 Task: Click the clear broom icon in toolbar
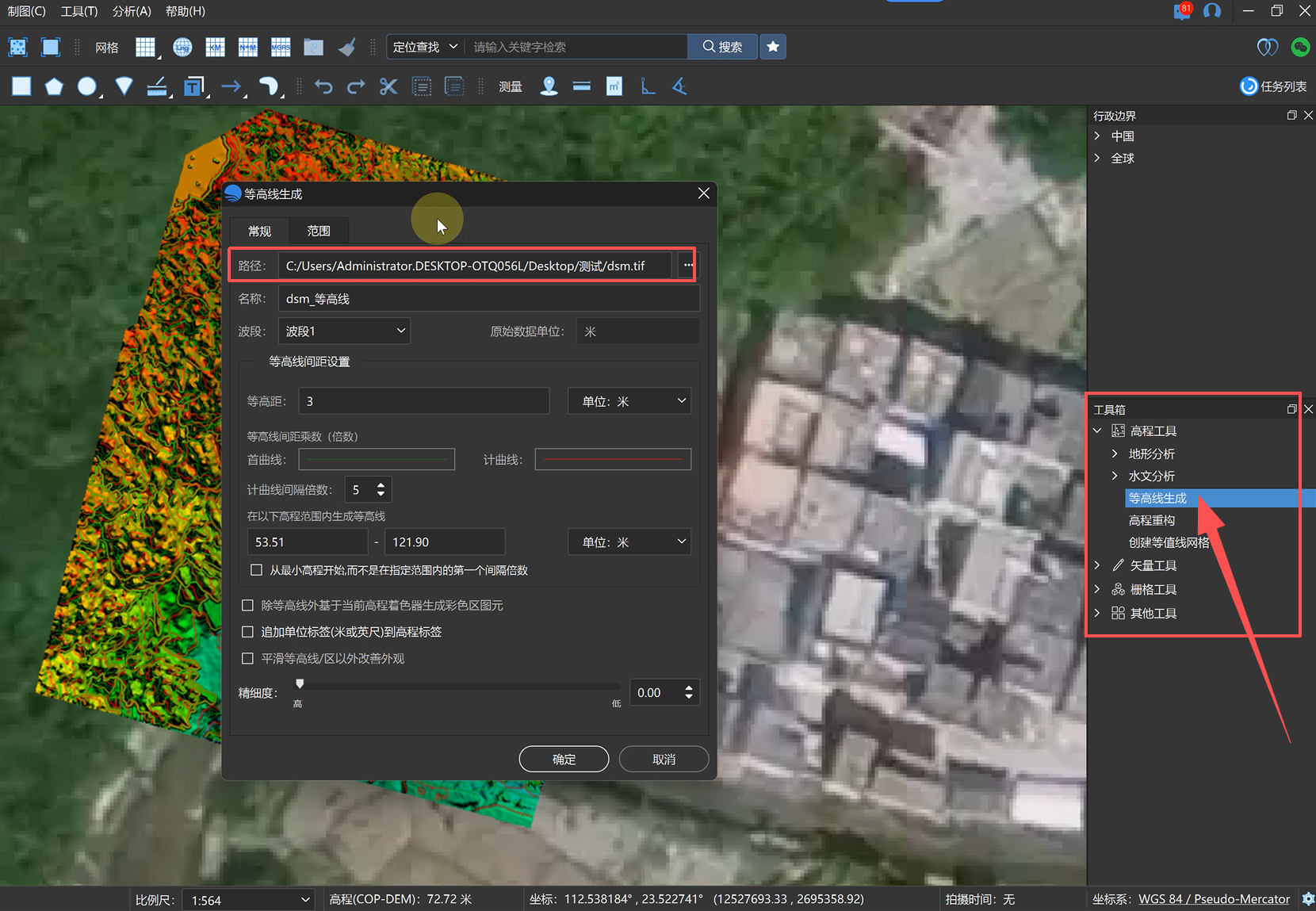[x=346, y=47]
